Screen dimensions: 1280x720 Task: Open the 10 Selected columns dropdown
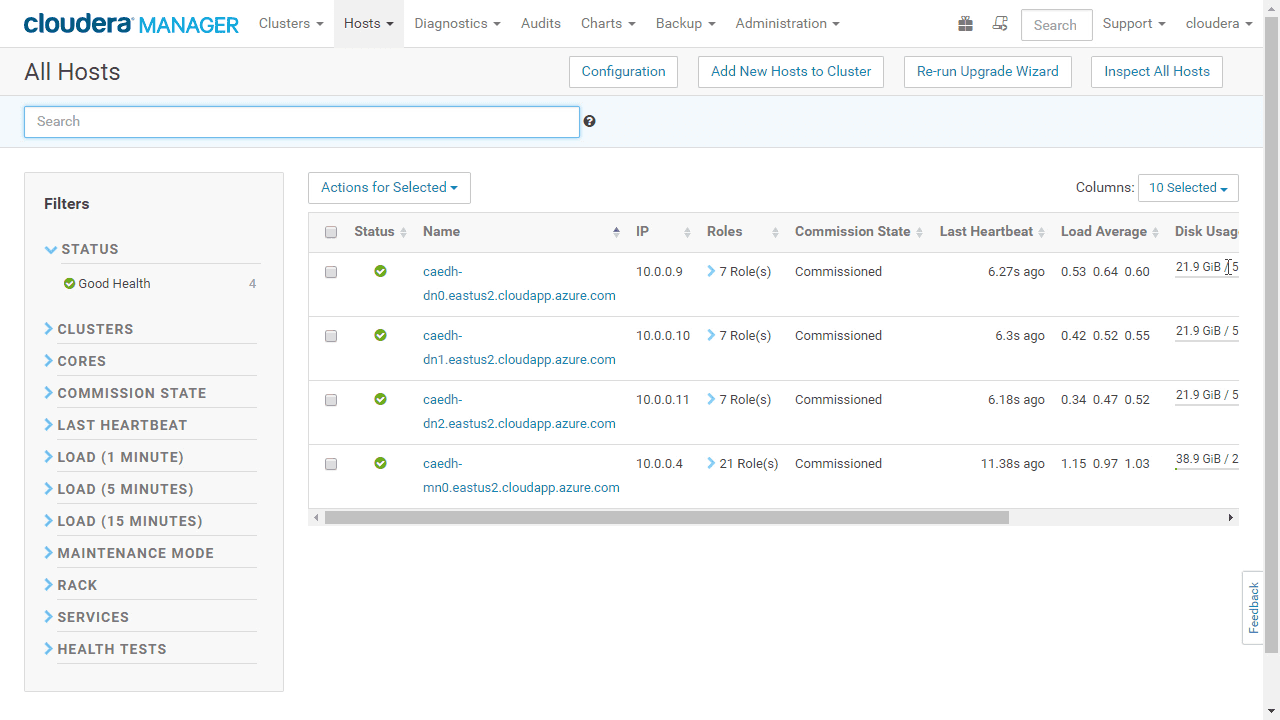click(1188, 188)
